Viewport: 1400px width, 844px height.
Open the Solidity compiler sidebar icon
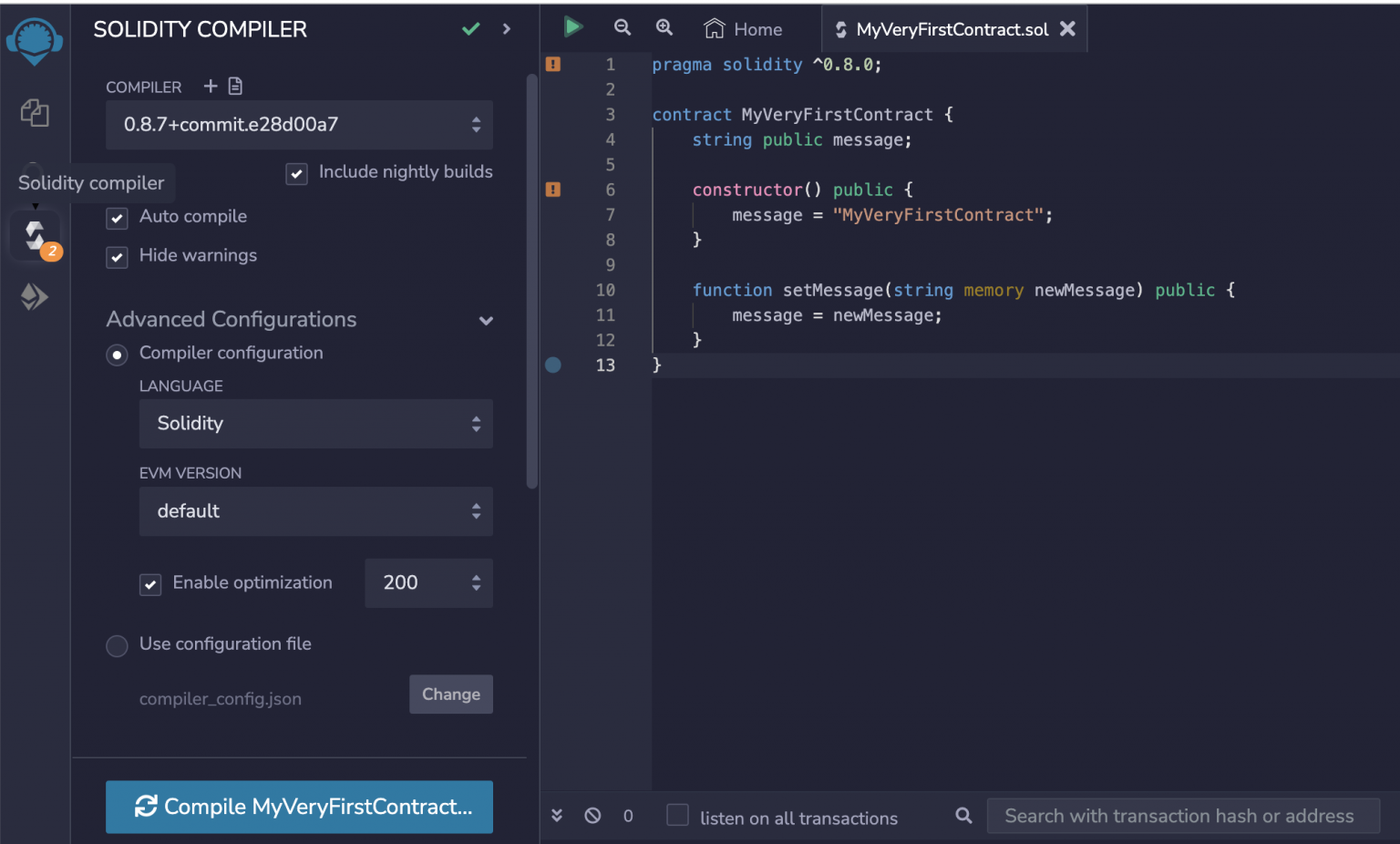(35, 234)
